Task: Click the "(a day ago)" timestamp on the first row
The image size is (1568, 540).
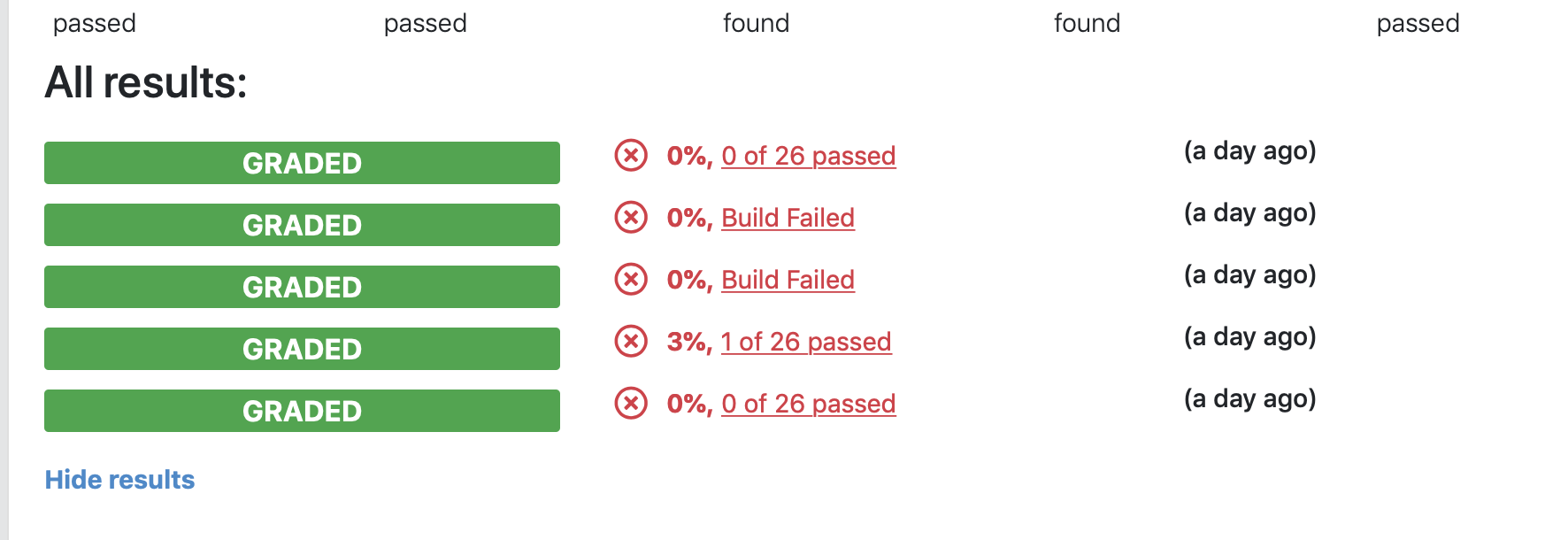Action: point(1250,151)
